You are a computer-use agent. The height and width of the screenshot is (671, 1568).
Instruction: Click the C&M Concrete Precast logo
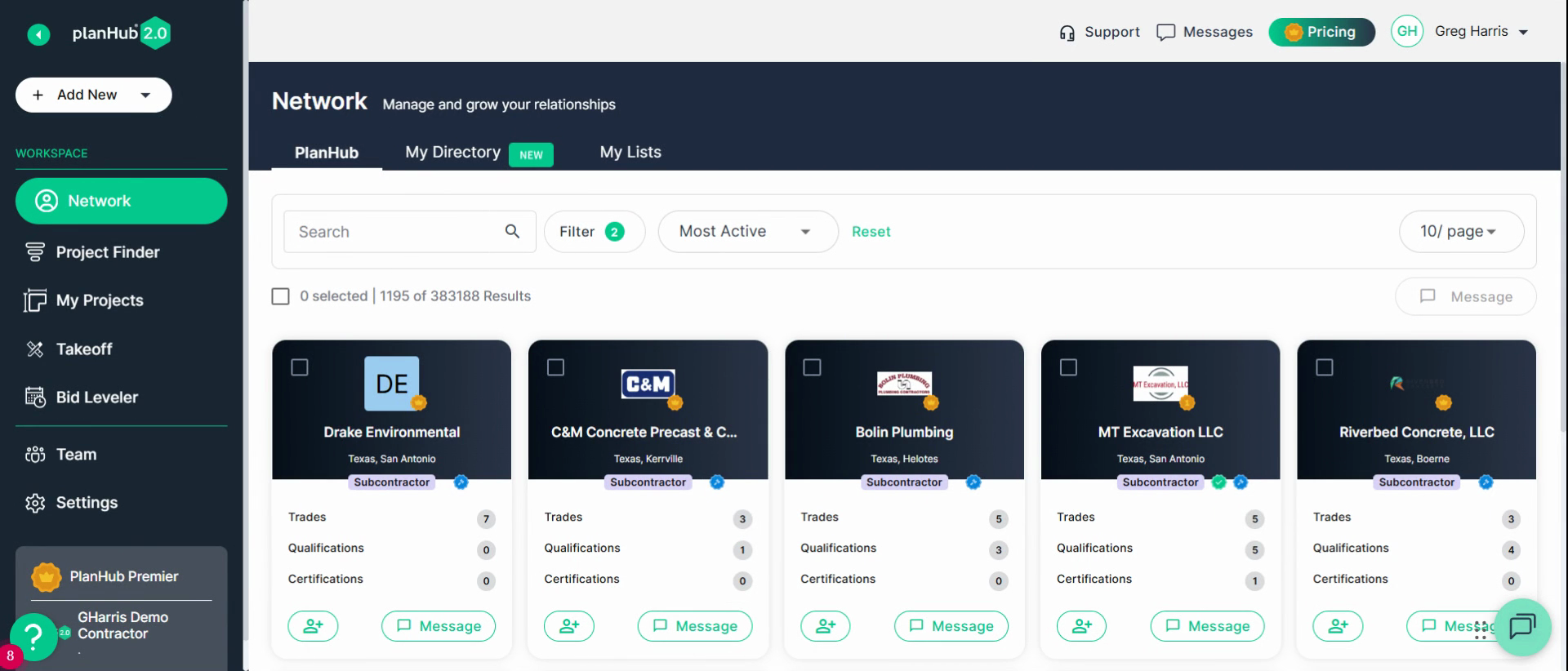[648, 384]
